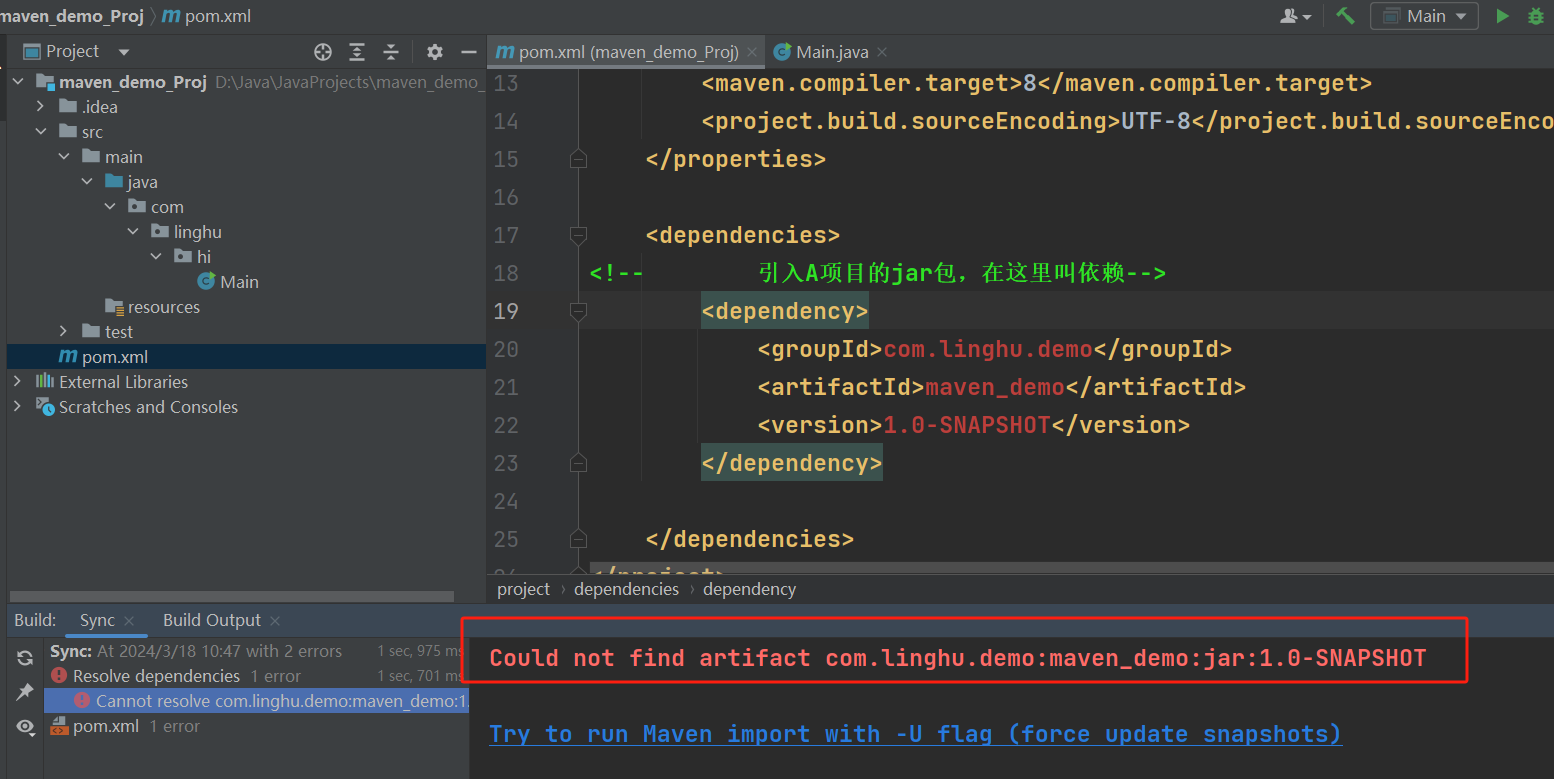Collapse the src folder

(x=41, y=132)
